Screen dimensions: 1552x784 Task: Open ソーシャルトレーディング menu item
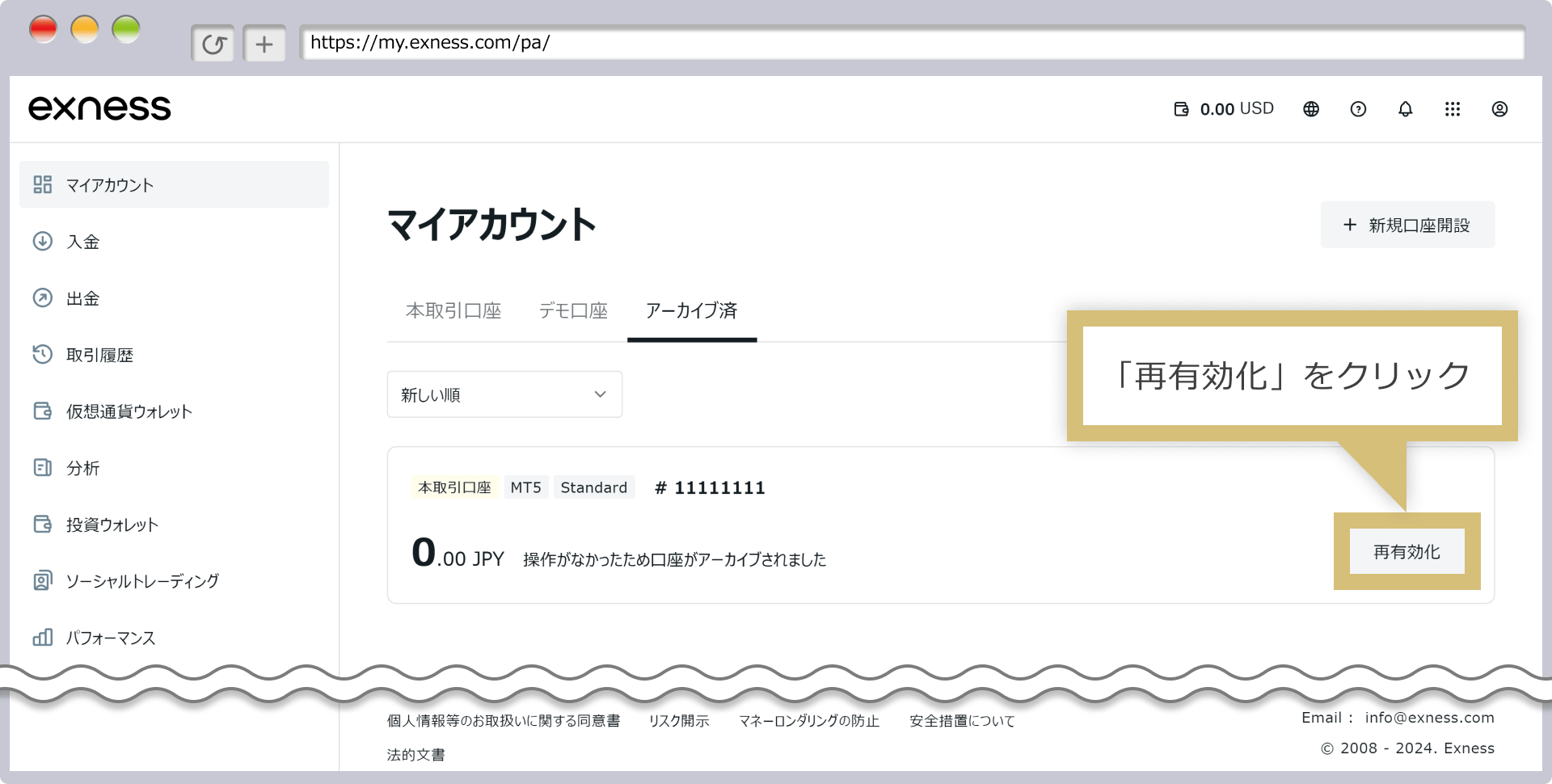pyautogui.click(x=174, y=580)
